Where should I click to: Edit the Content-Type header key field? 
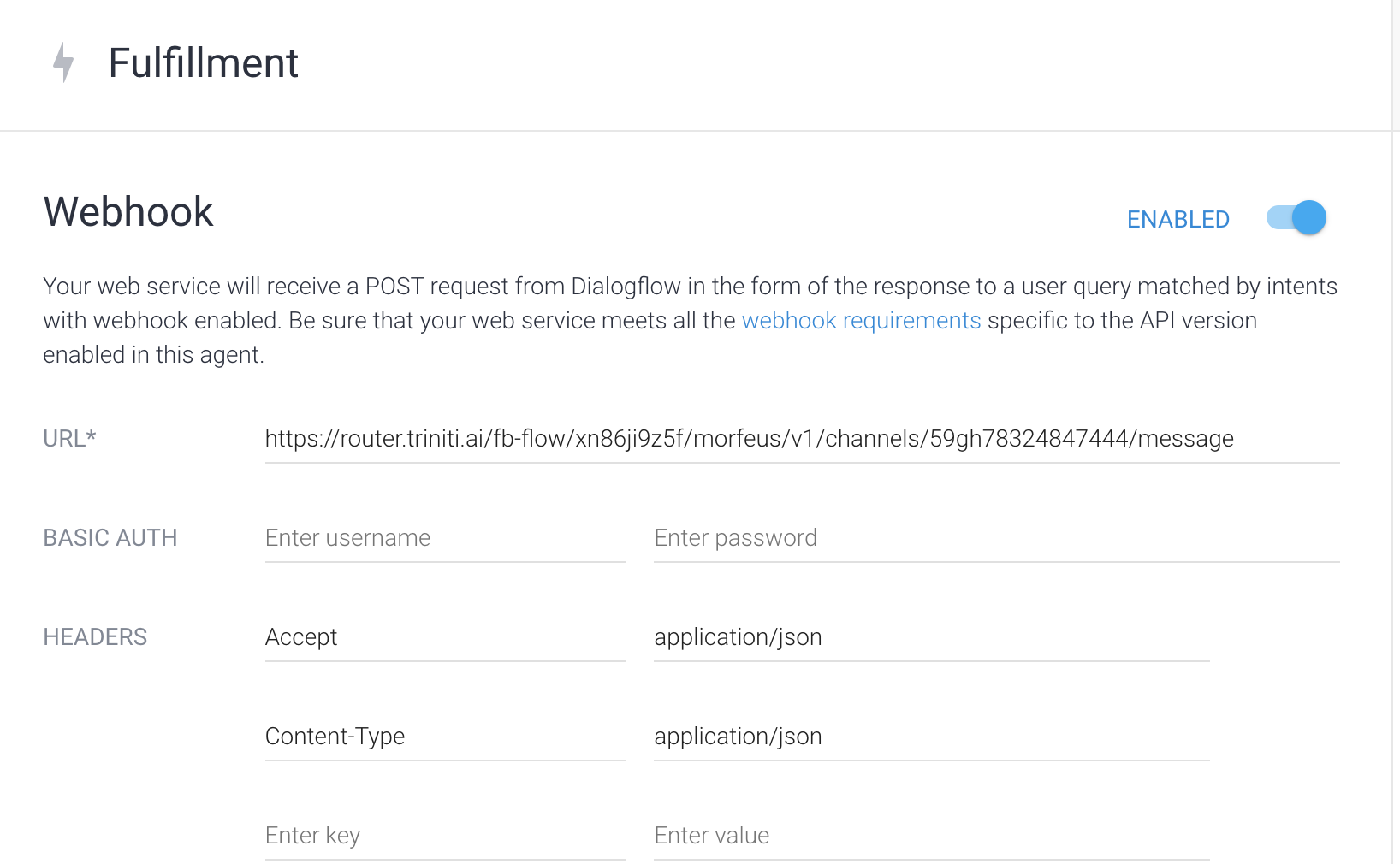click(445, 737)
